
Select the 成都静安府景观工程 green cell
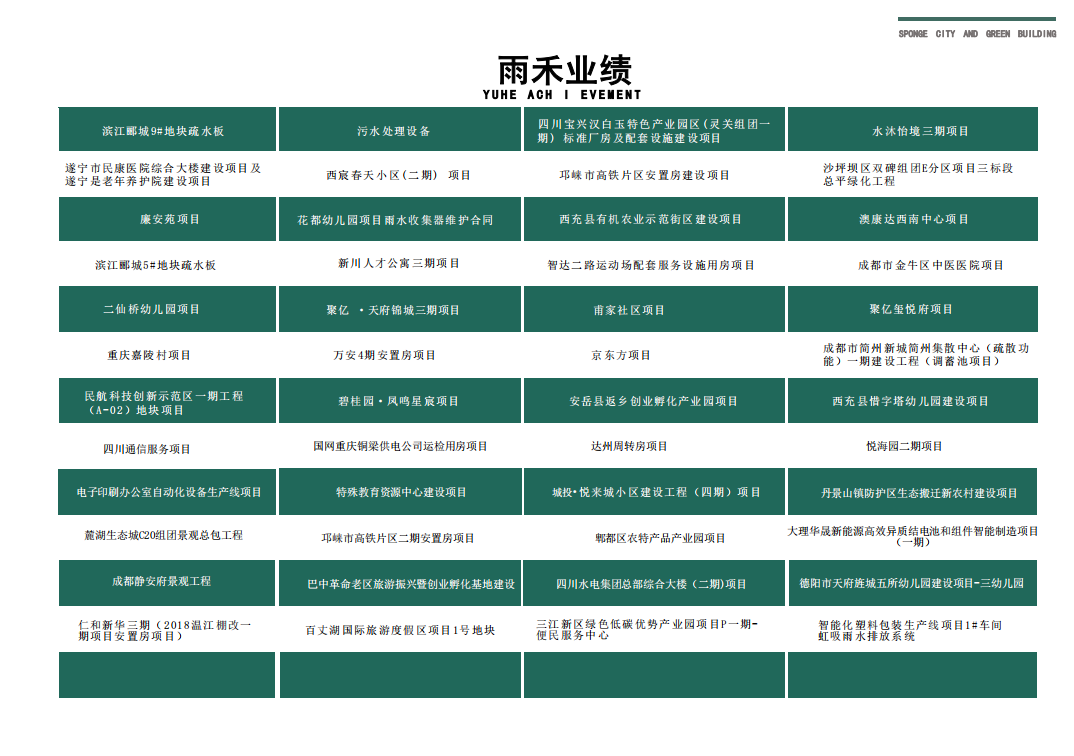click(167, 582)
